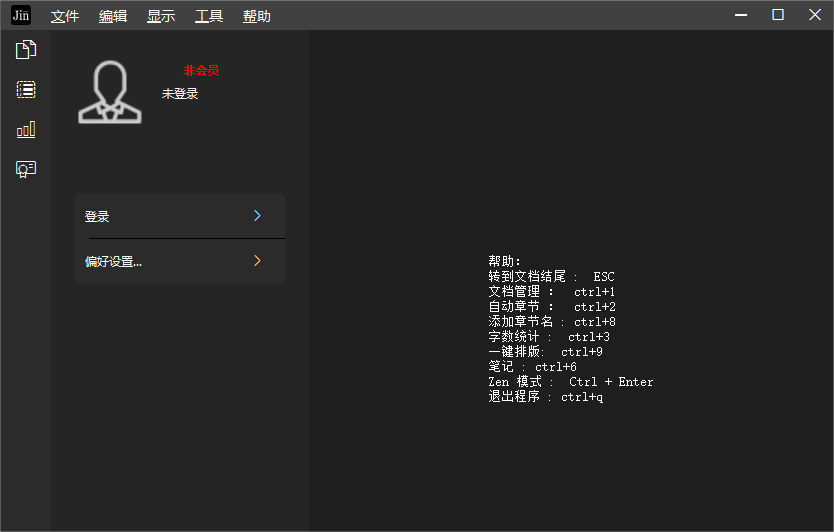Open the 文件 menu

[65, 16]
